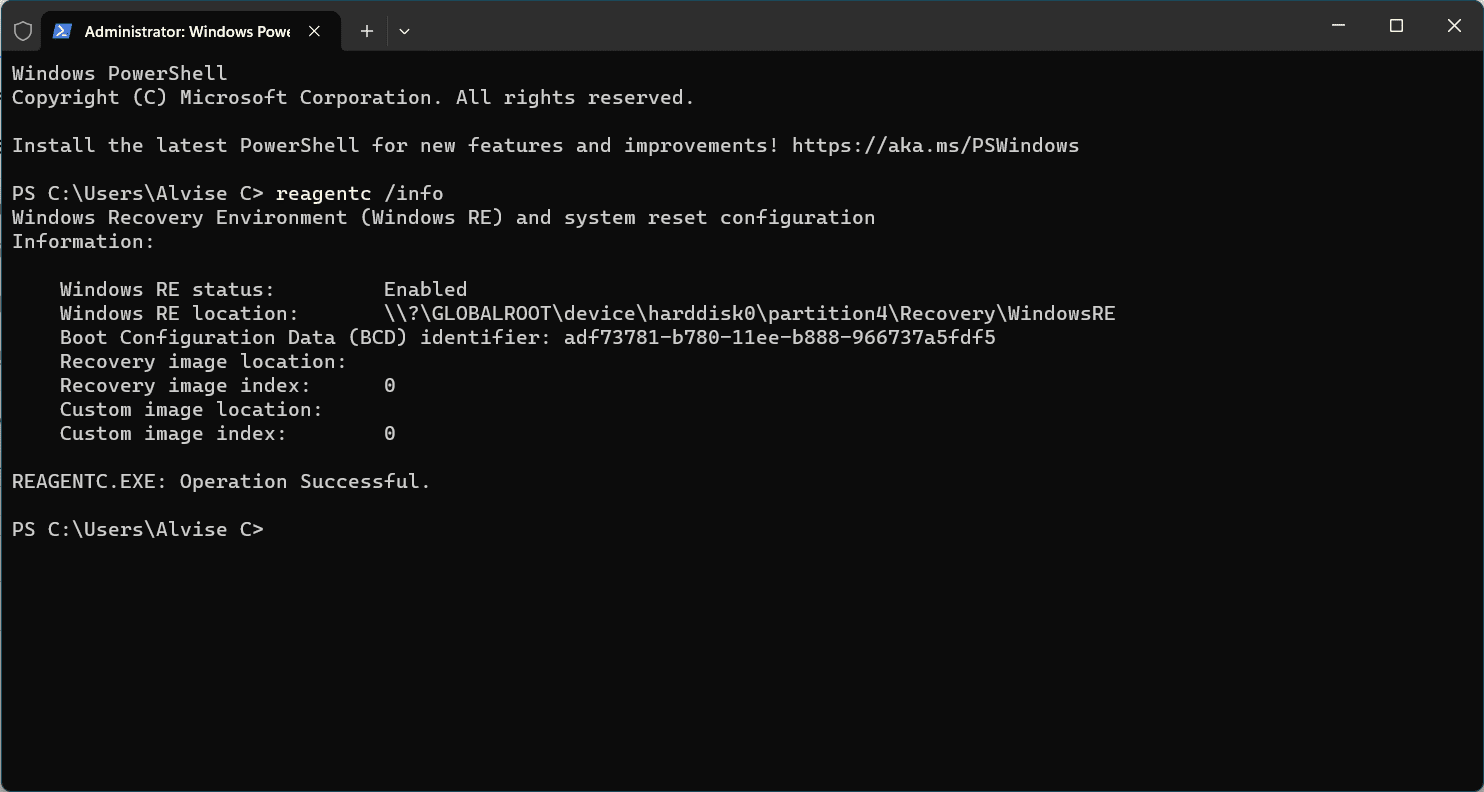The height and width of the screenshot is (792, 1484).
Task: Close the Windows Terminal window
Action: click(1454, 26)
